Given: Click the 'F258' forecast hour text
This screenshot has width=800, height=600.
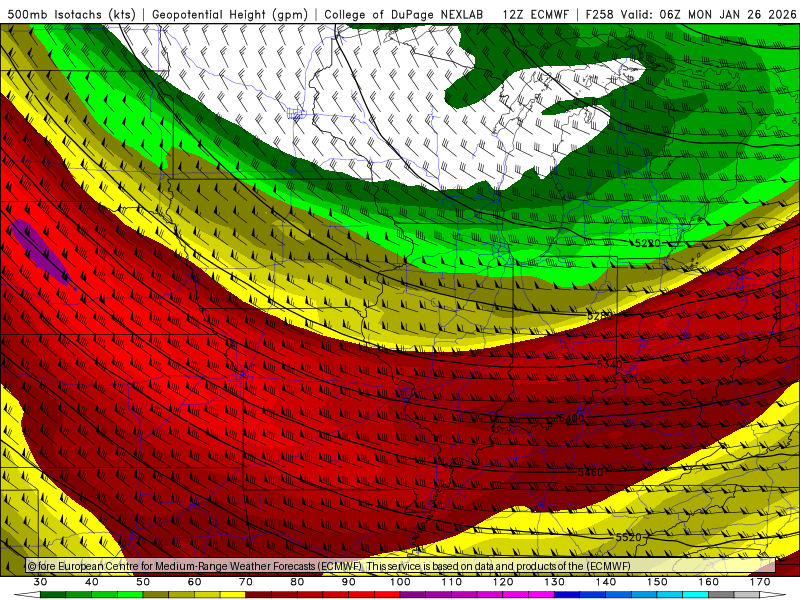Looking at the screenshot, I should coord(601,15).
